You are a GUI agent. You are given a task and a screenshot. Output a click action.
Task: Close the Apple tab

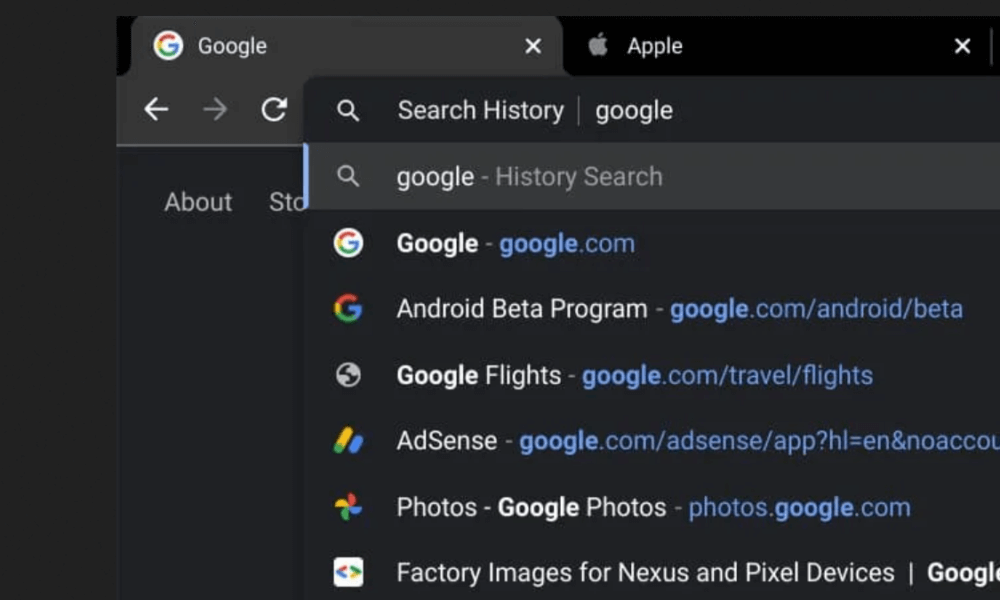point(962,46)
